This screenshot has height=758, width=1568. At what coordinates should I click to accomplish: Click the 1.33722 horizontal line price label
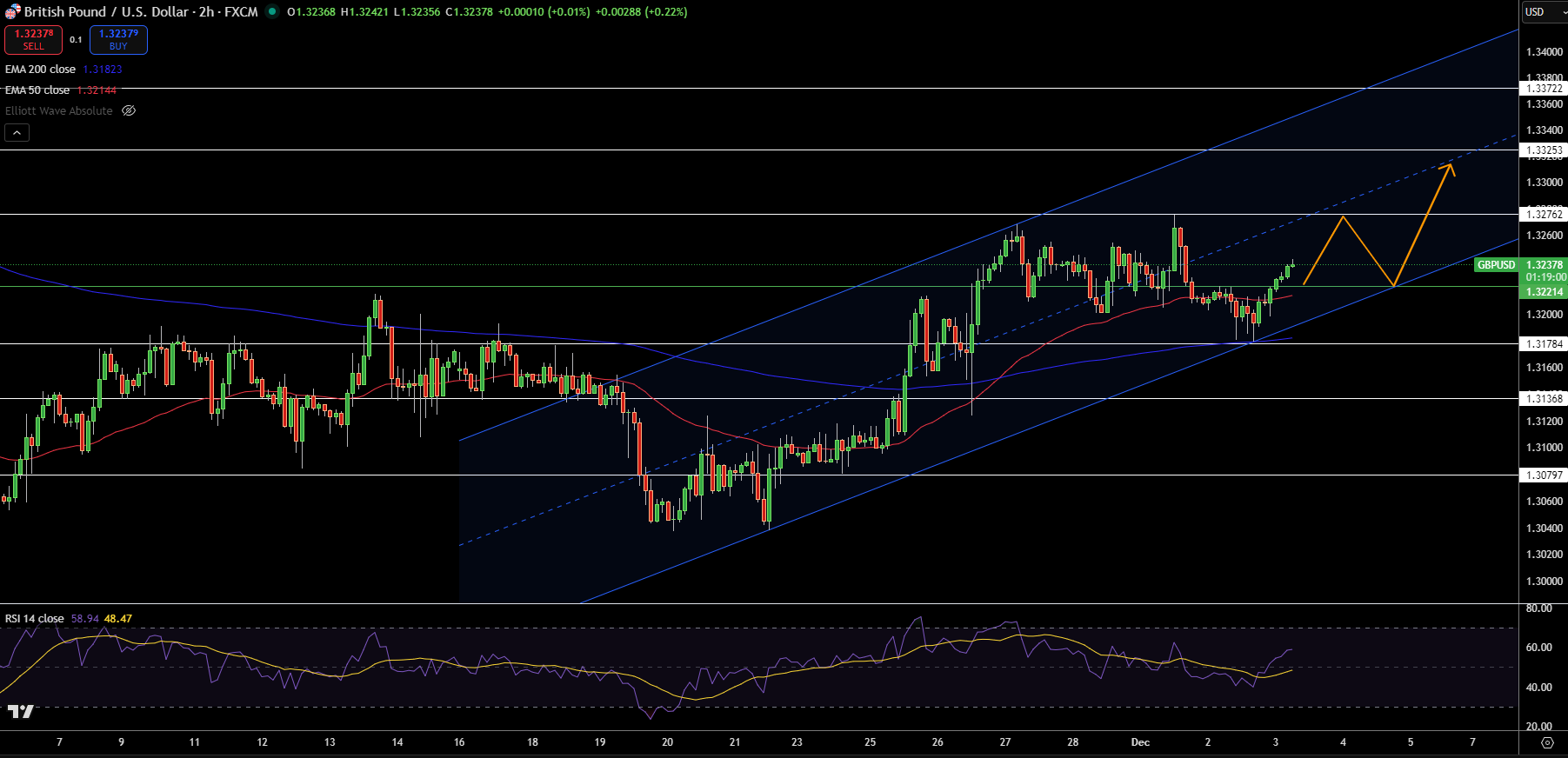pyautogui.click(x=1545, y=88)
